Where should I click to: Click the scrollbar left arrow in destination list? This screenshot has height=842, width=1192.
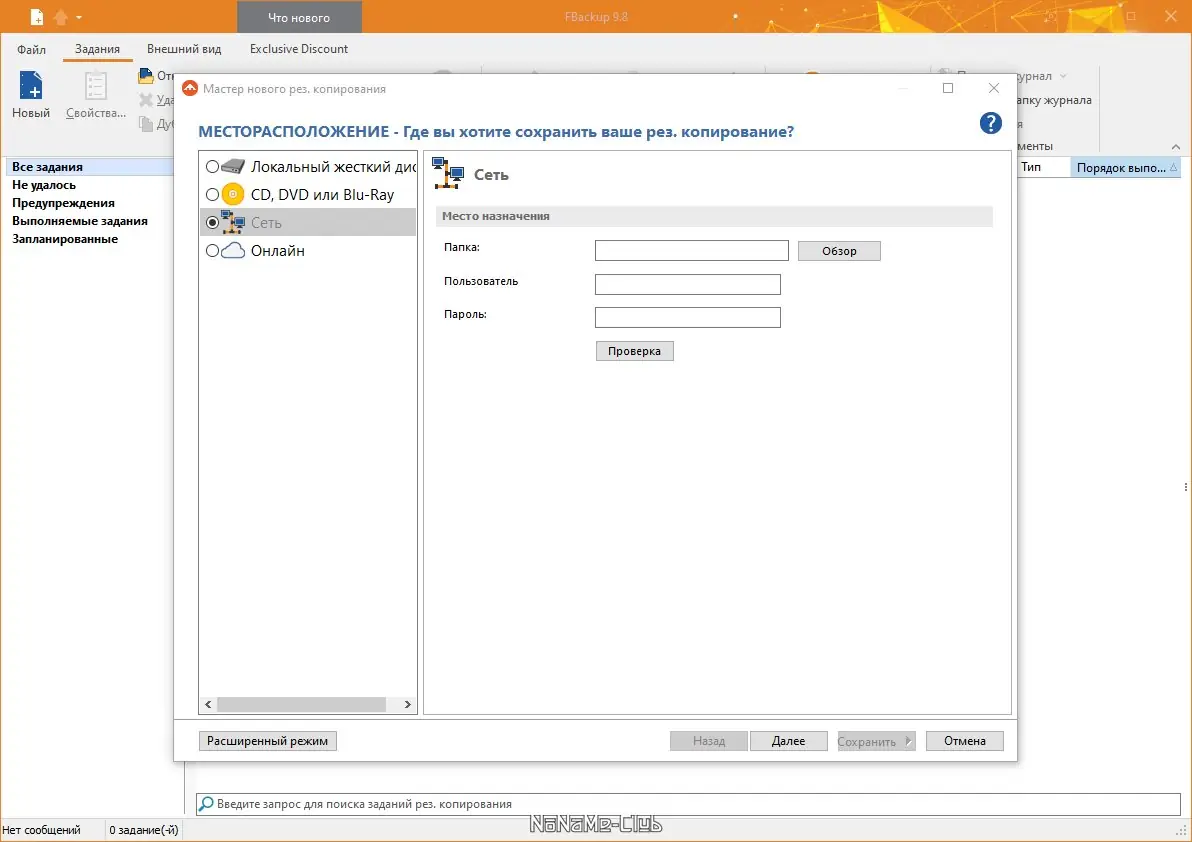point(208,704)
